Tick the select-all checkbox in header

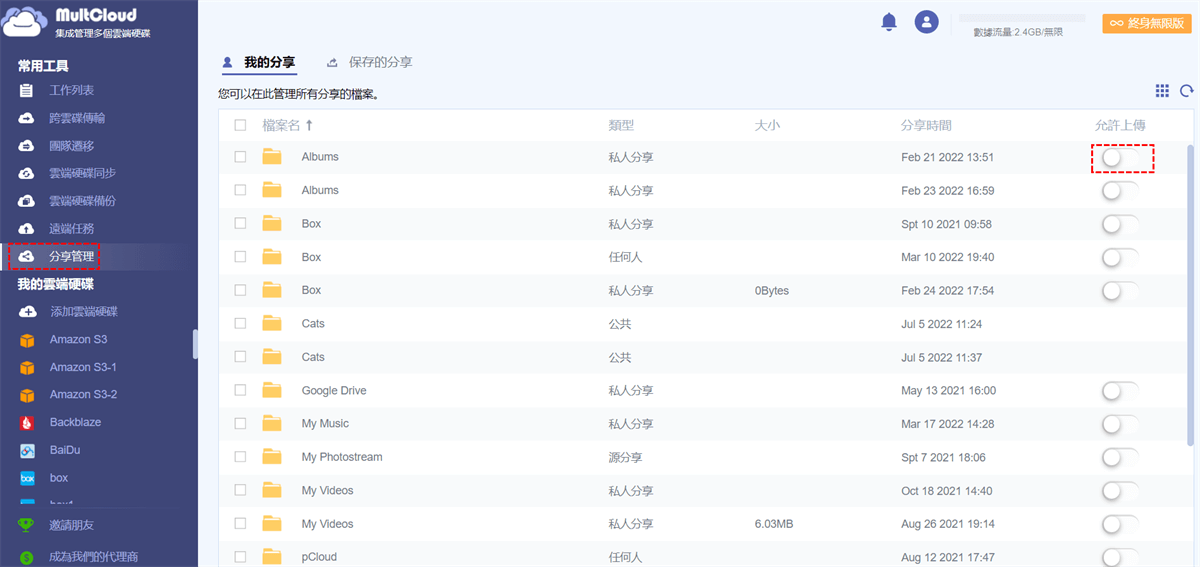240,125
